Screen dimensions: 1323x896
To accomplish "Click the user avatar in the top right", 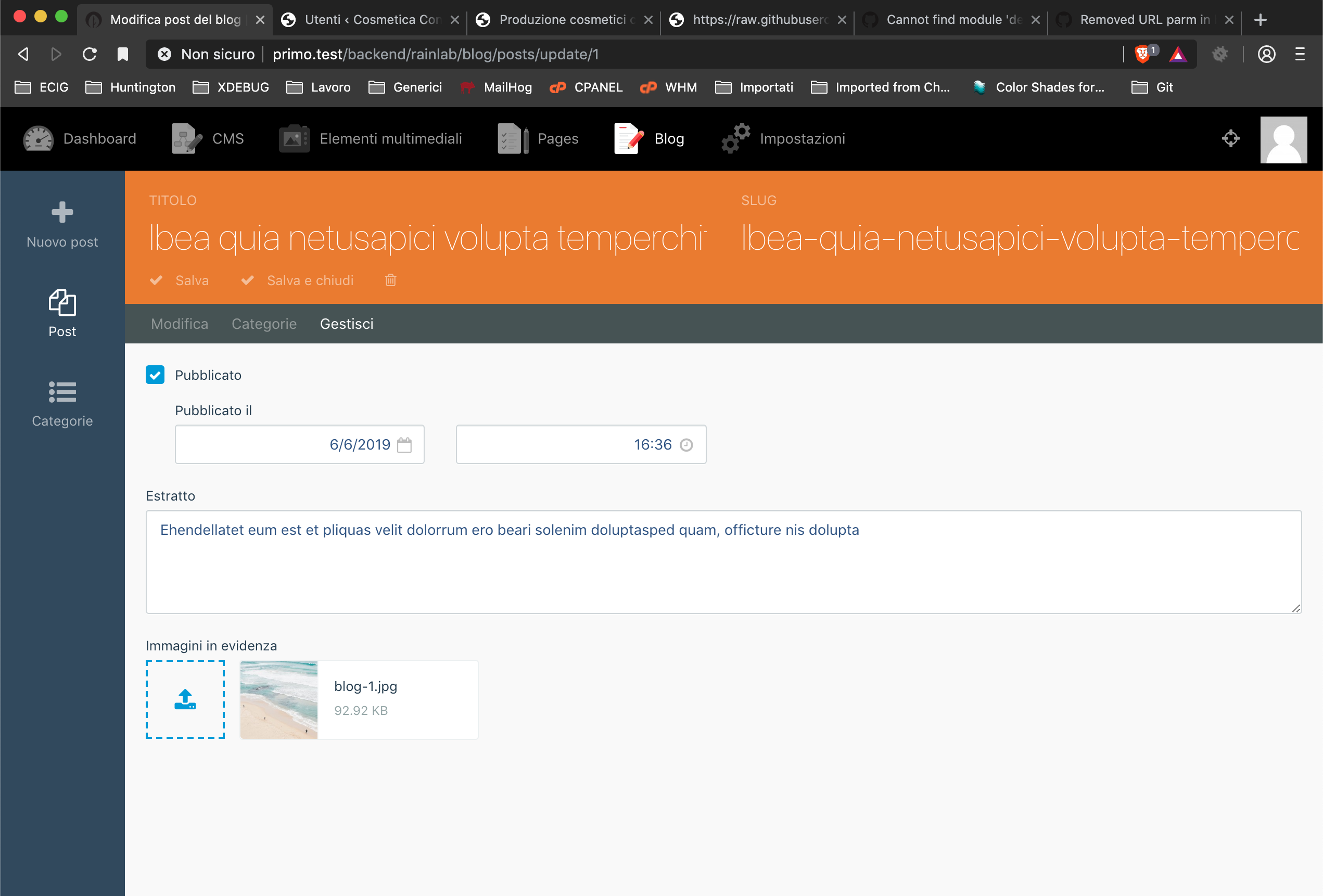I will pyautogui.click(x=1284, y=139).
